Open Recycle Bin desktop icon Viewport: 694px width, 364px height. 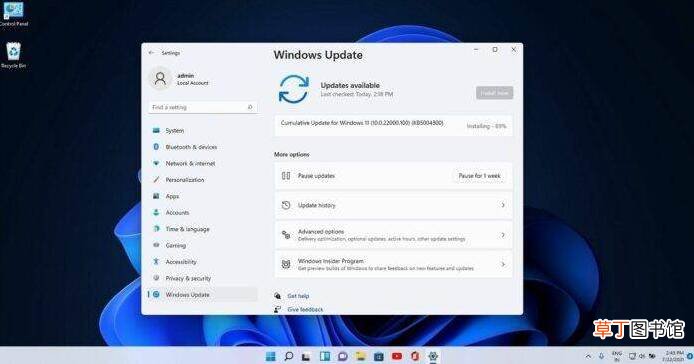(14, 55)
